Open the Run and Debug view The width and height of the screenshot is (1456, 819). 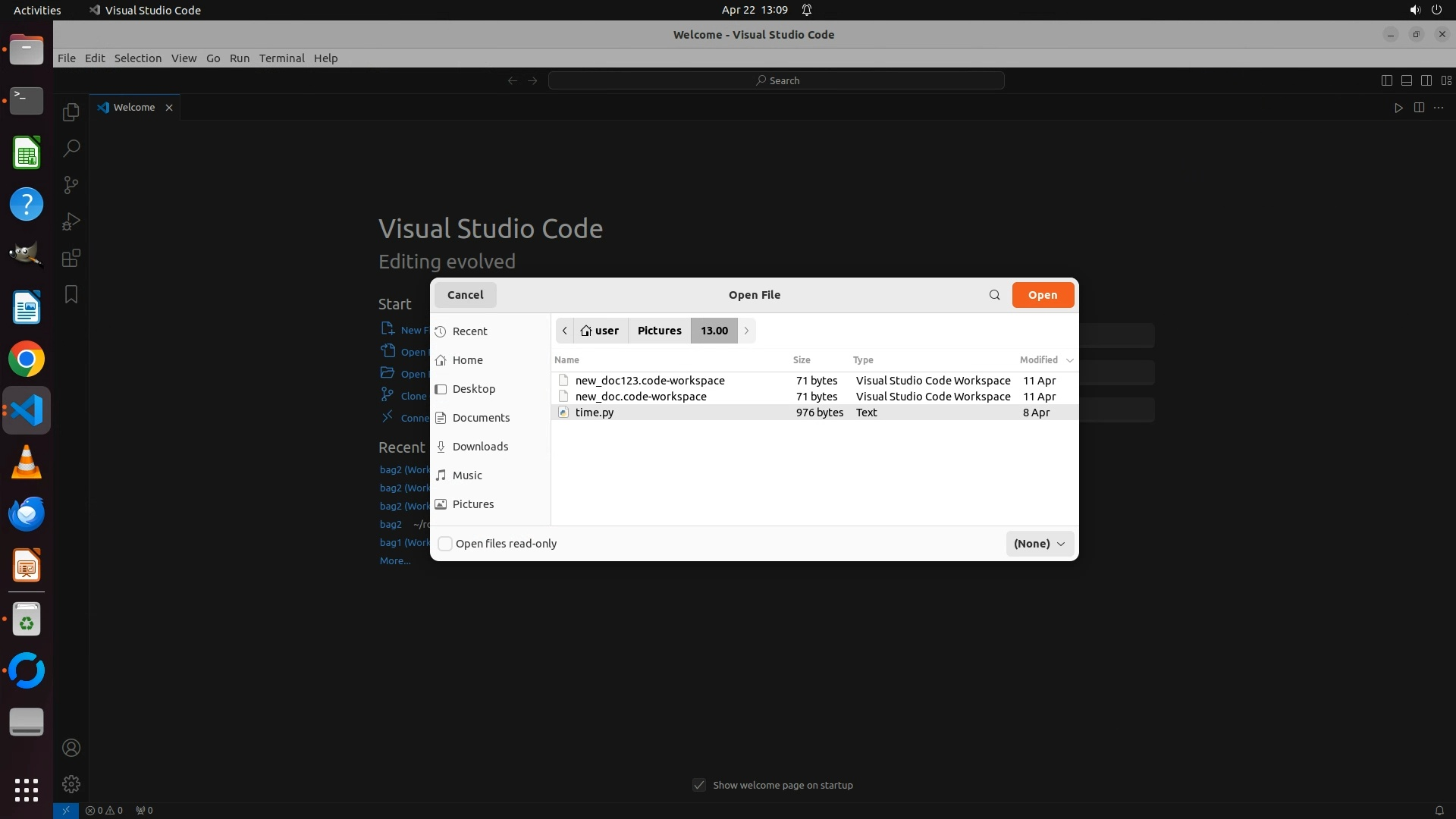coord(71,221)
